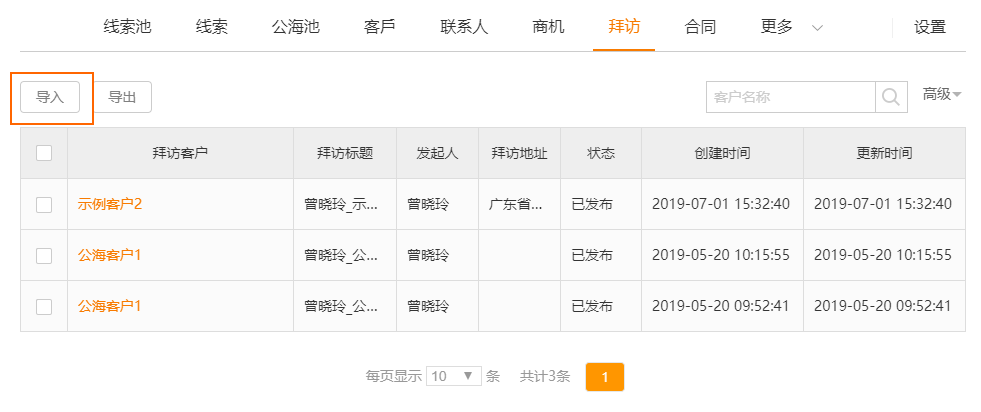
Task: Open 公海客户1 link created at 09:52:41
Action: pos(109,306)
